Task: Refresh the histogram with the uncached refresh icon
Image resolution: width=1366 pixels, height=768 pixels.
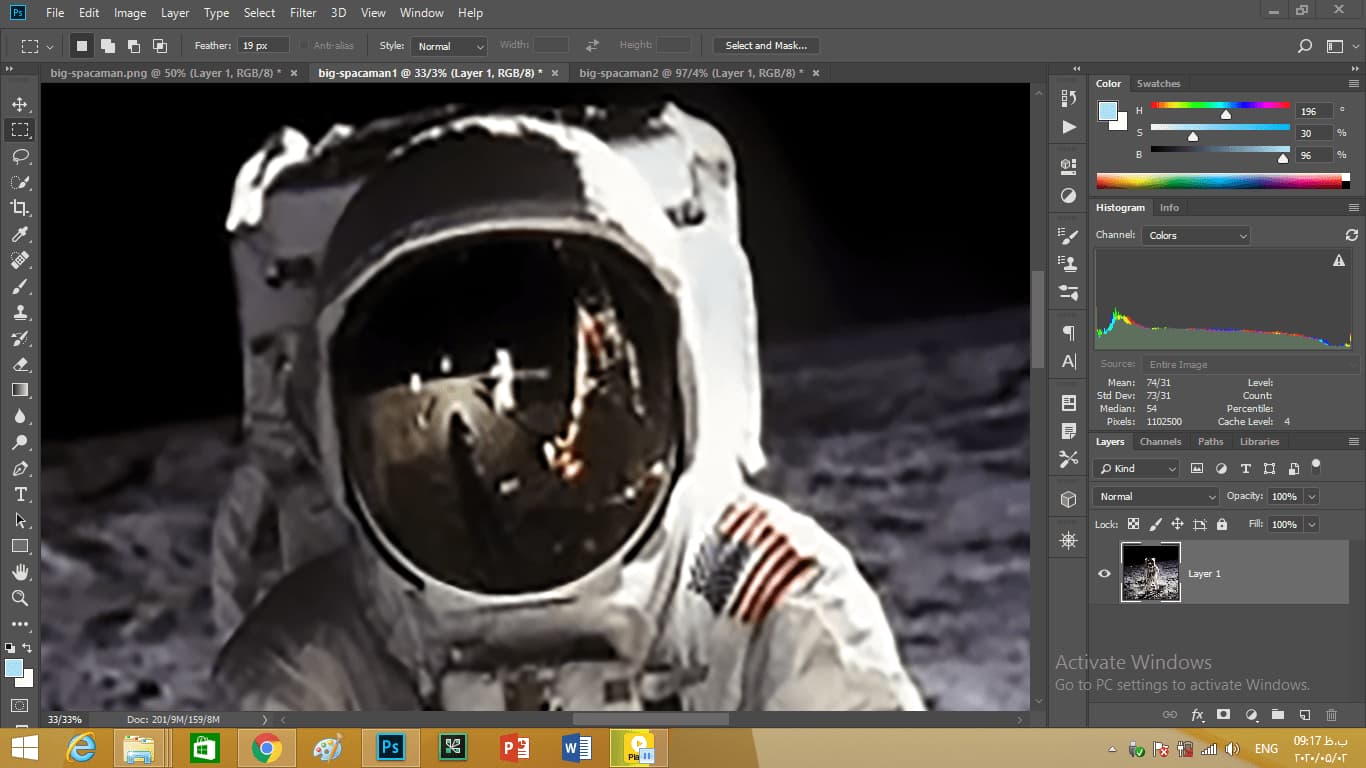Action: (x=1352, y=235)
